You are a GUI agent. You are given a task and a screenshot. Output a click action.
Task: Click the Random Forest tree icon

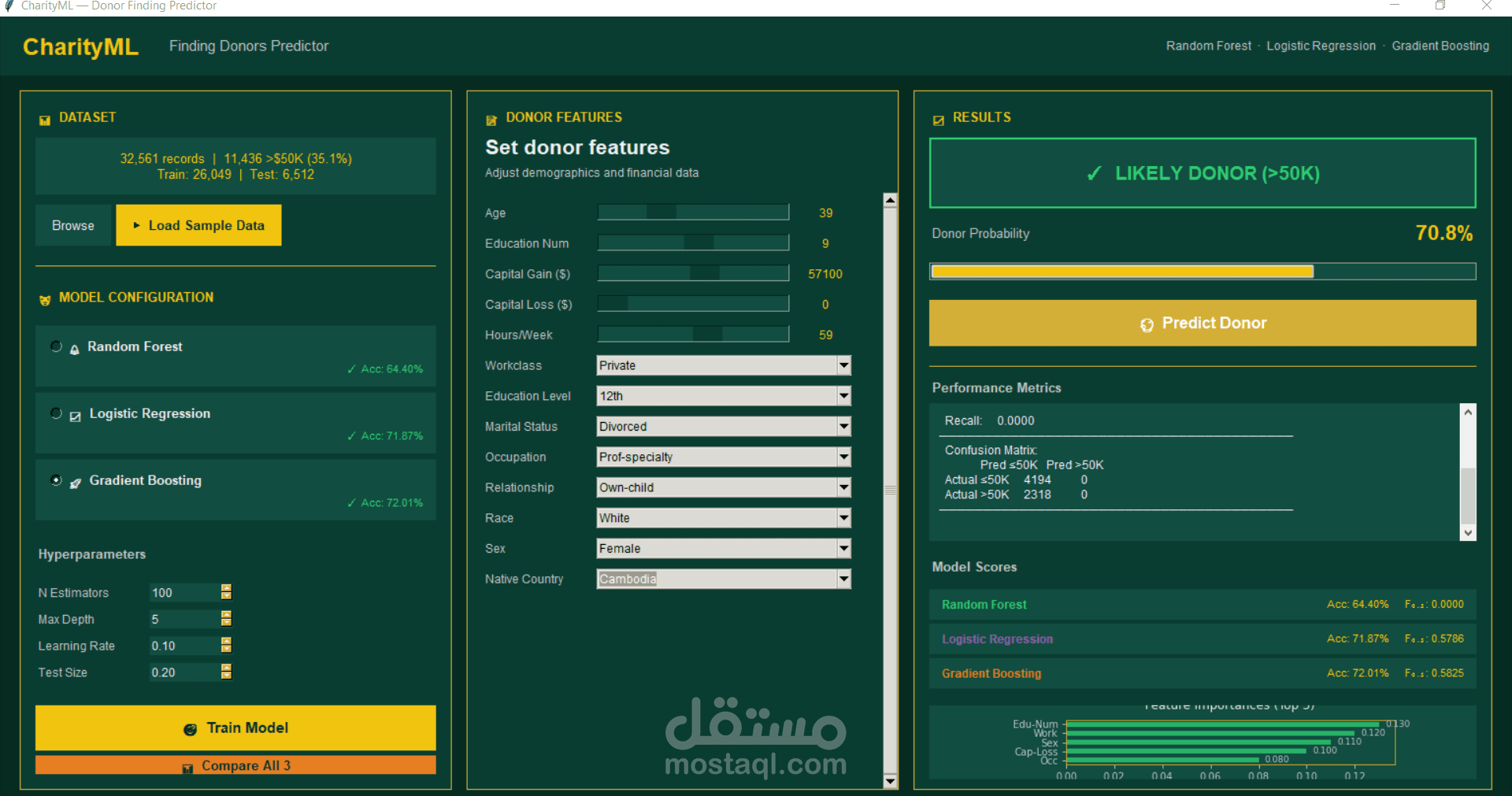[x=75, y=349]
